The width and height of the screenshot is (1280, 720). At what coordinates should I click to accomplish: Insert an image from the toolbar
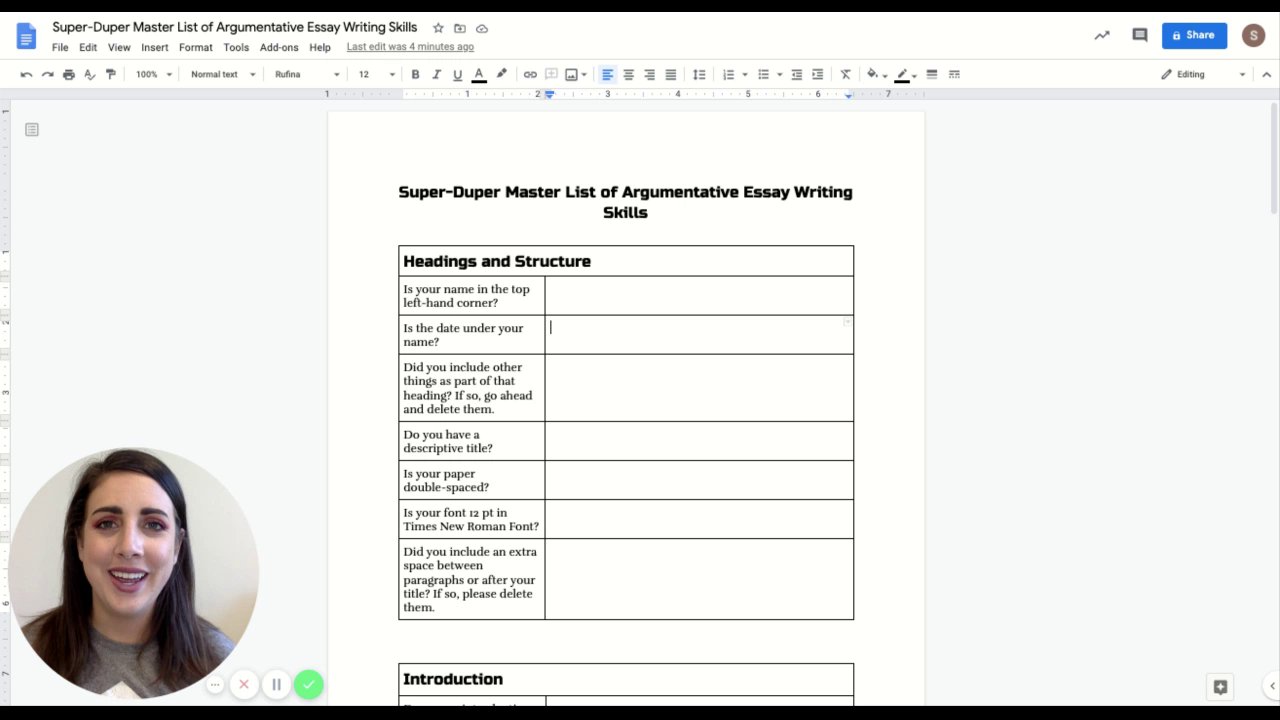tap(571, 75)
